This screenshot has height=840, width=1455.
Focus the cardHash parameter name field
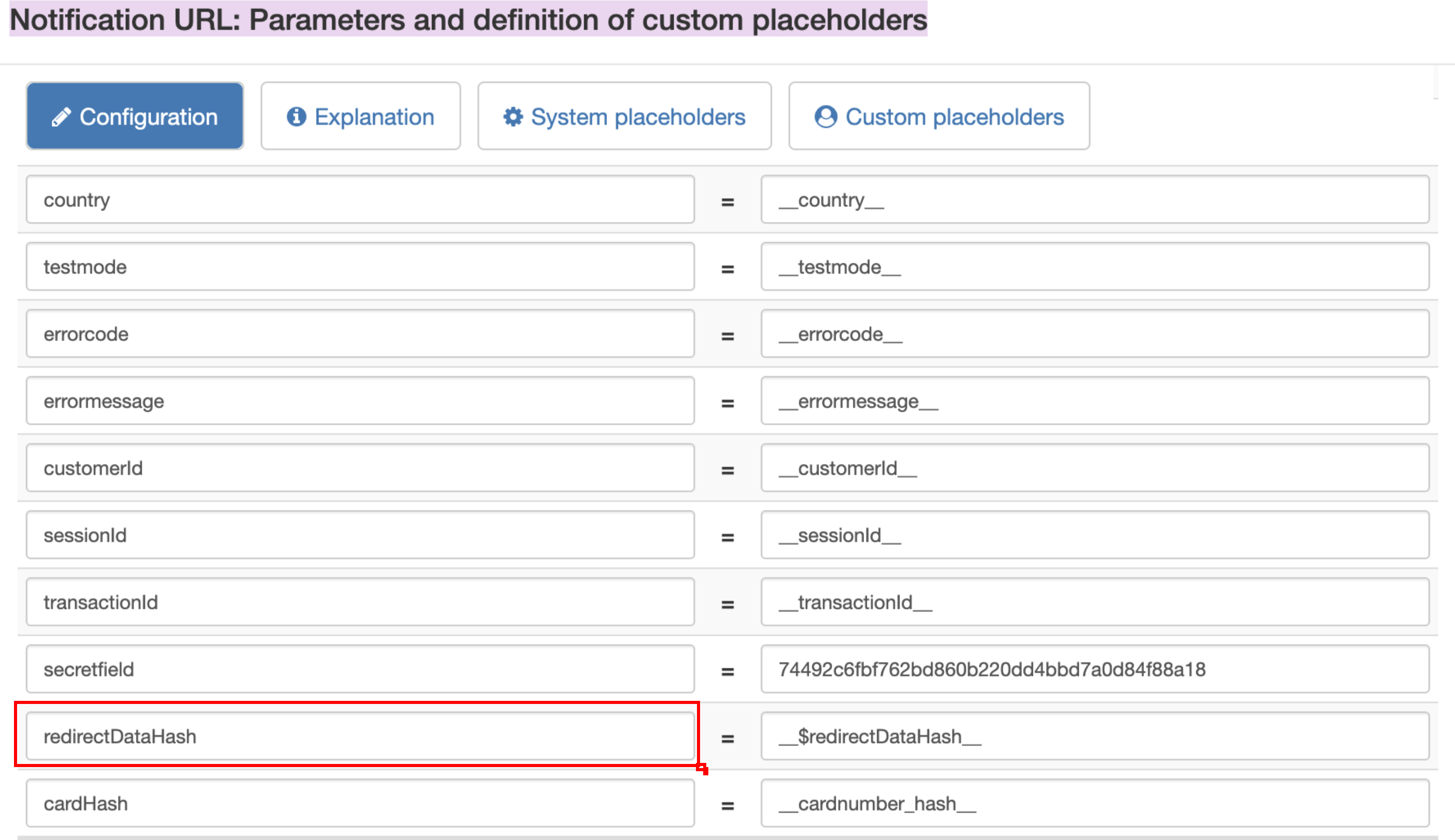click(360, 804)
